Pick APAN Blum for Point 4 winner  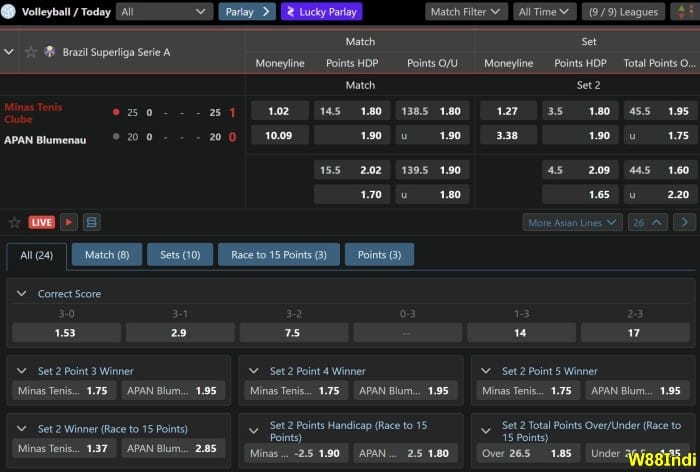pos(405,391)
